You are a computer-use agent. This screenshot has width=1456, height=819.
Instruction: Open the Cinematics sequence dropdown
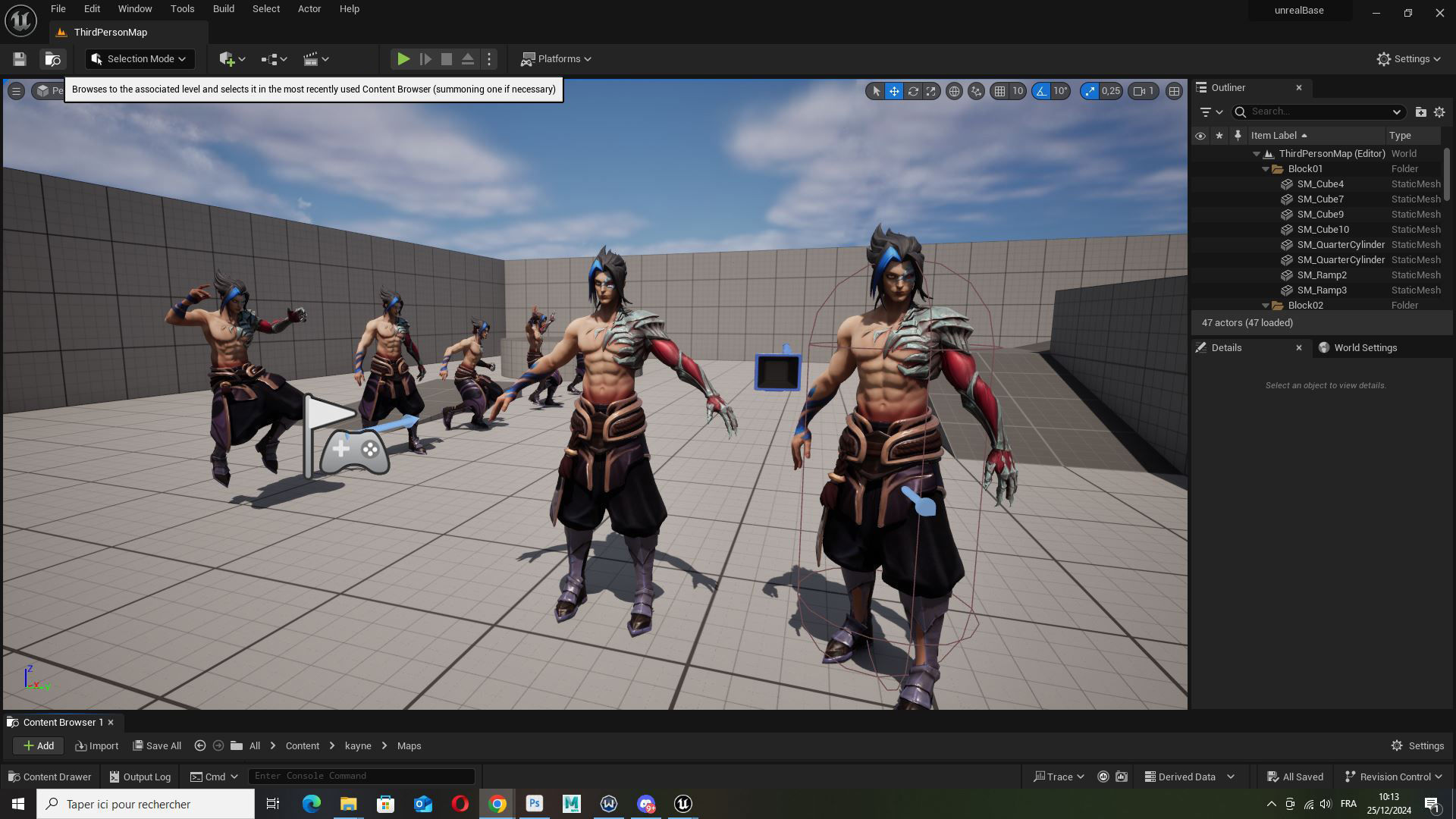pyautogui.click(x=315, y=59)
